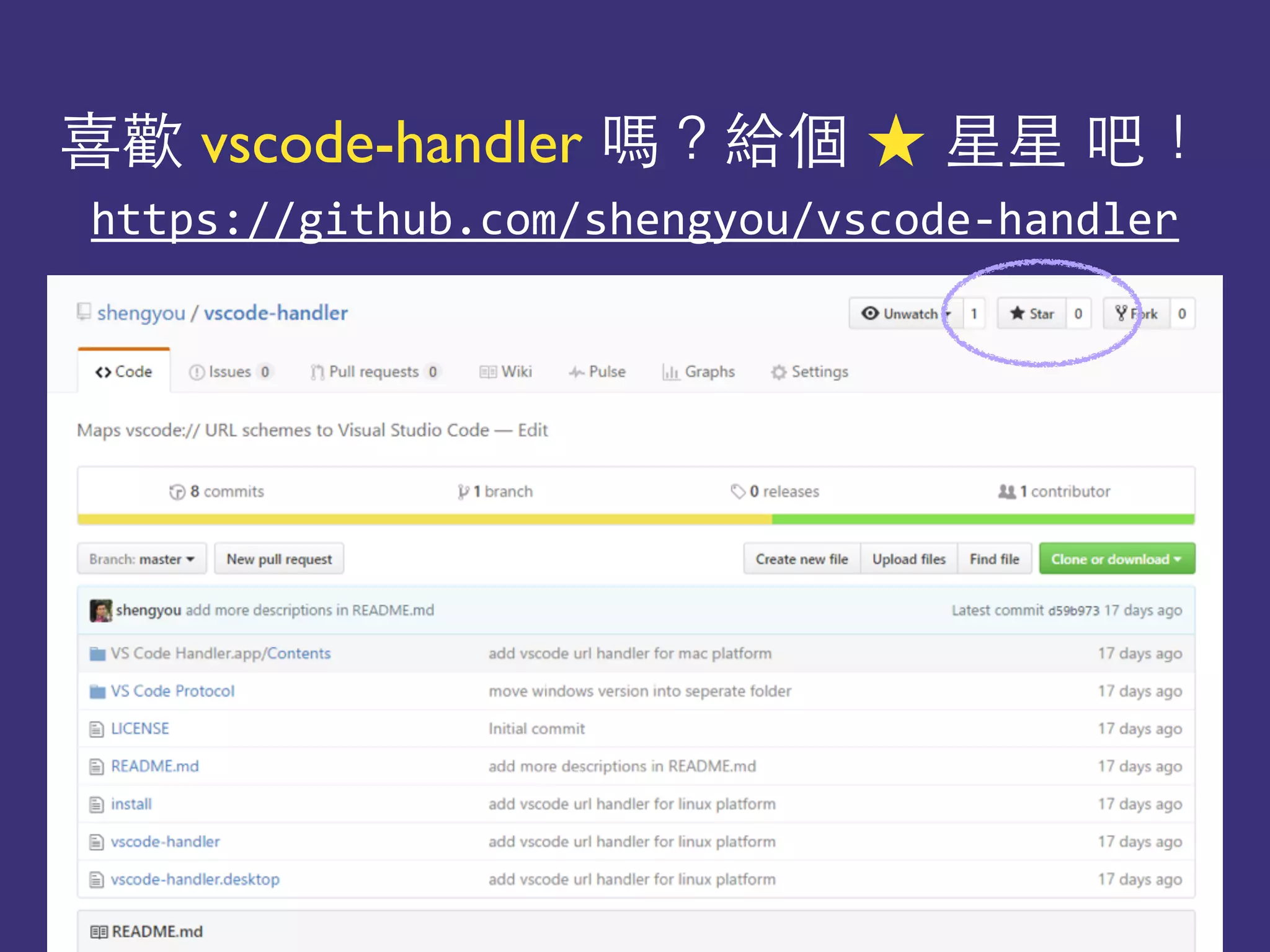Click Edit next to the repository description
The height and width of the screenshot is (952, 1270).
pyautogui.click(x=533, y=430)
